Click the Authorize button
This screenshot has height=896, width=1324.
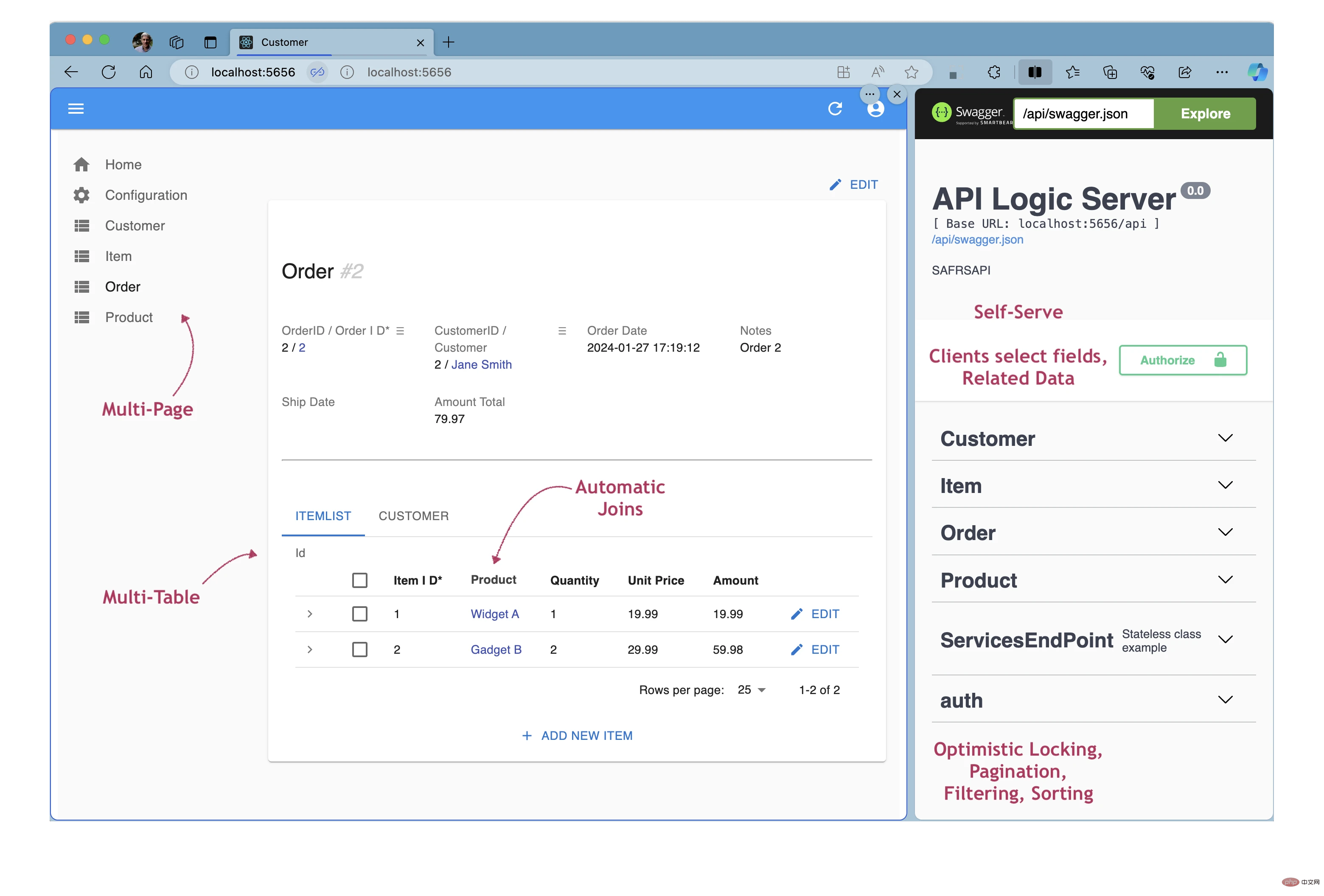pyautogui.click(x=1183, y=360)
